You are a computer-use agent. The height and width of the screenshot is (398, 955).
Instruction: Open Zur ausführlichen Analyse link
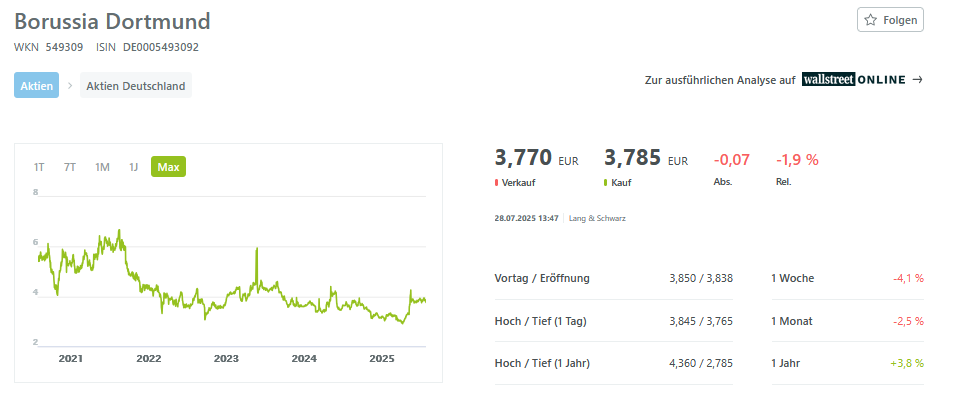point(720,79)
